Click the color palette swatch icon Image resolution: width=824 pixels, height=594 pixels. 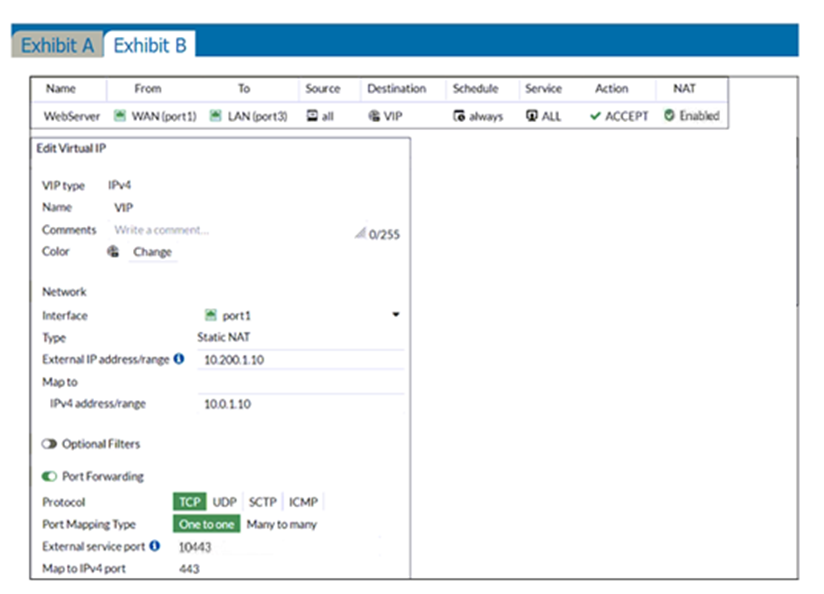113,252
